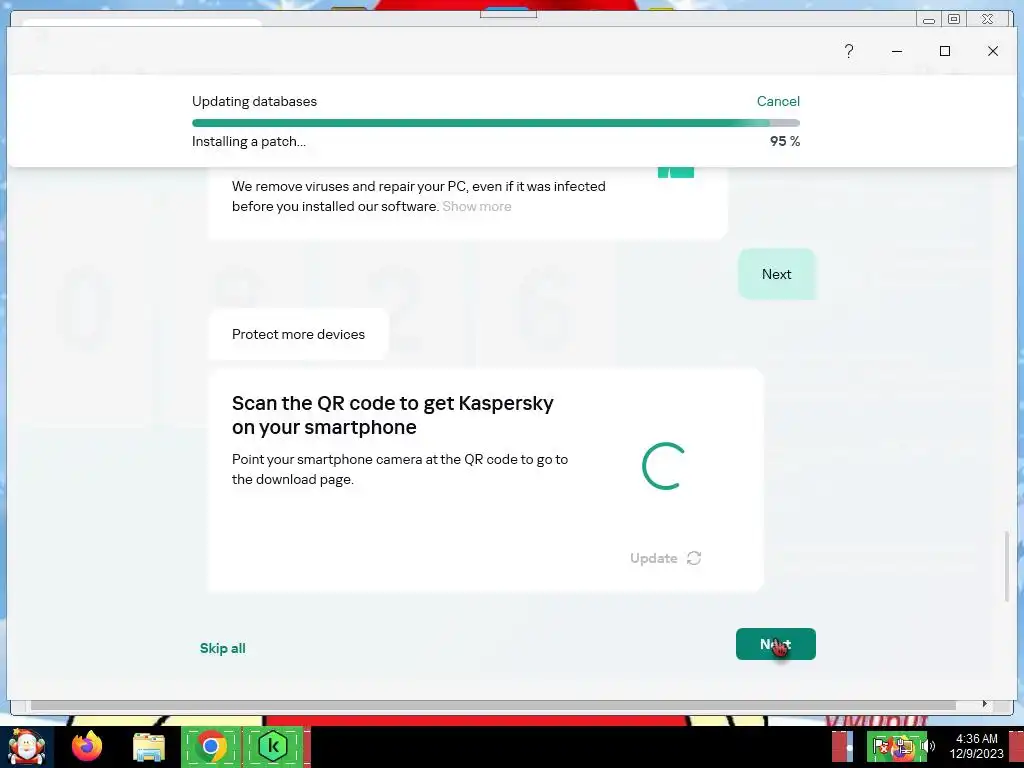Launch Firefox from the taskbar
The image size is (1024, 768).
coord(87,746)
